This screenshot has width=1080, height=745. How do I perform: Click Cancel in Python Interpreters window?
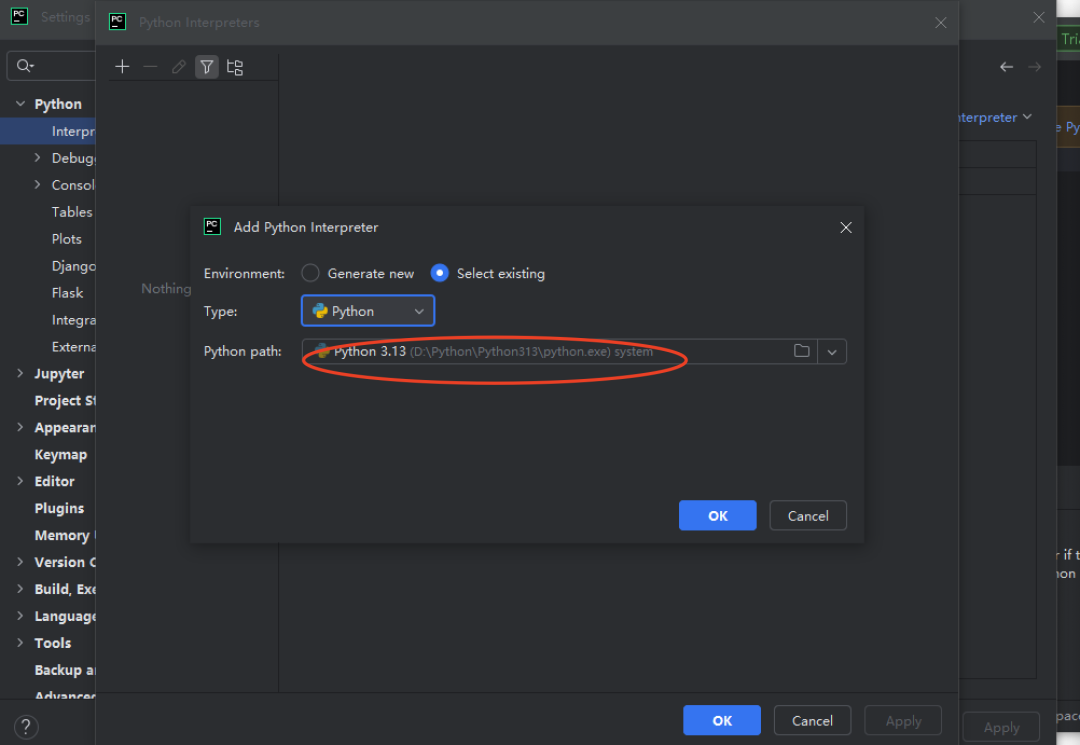point(813,721)
